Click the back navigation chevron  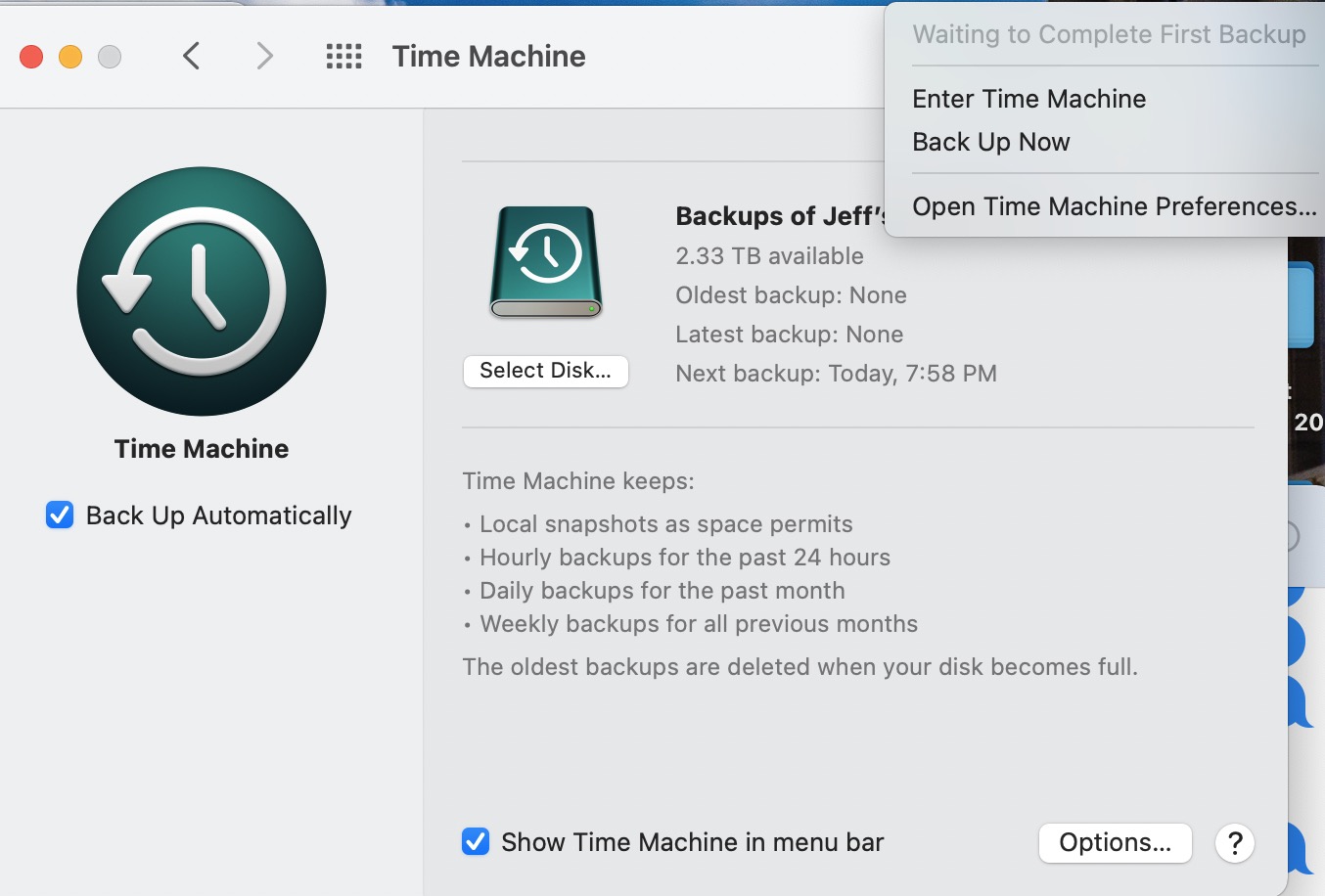[x=192, y=57]
